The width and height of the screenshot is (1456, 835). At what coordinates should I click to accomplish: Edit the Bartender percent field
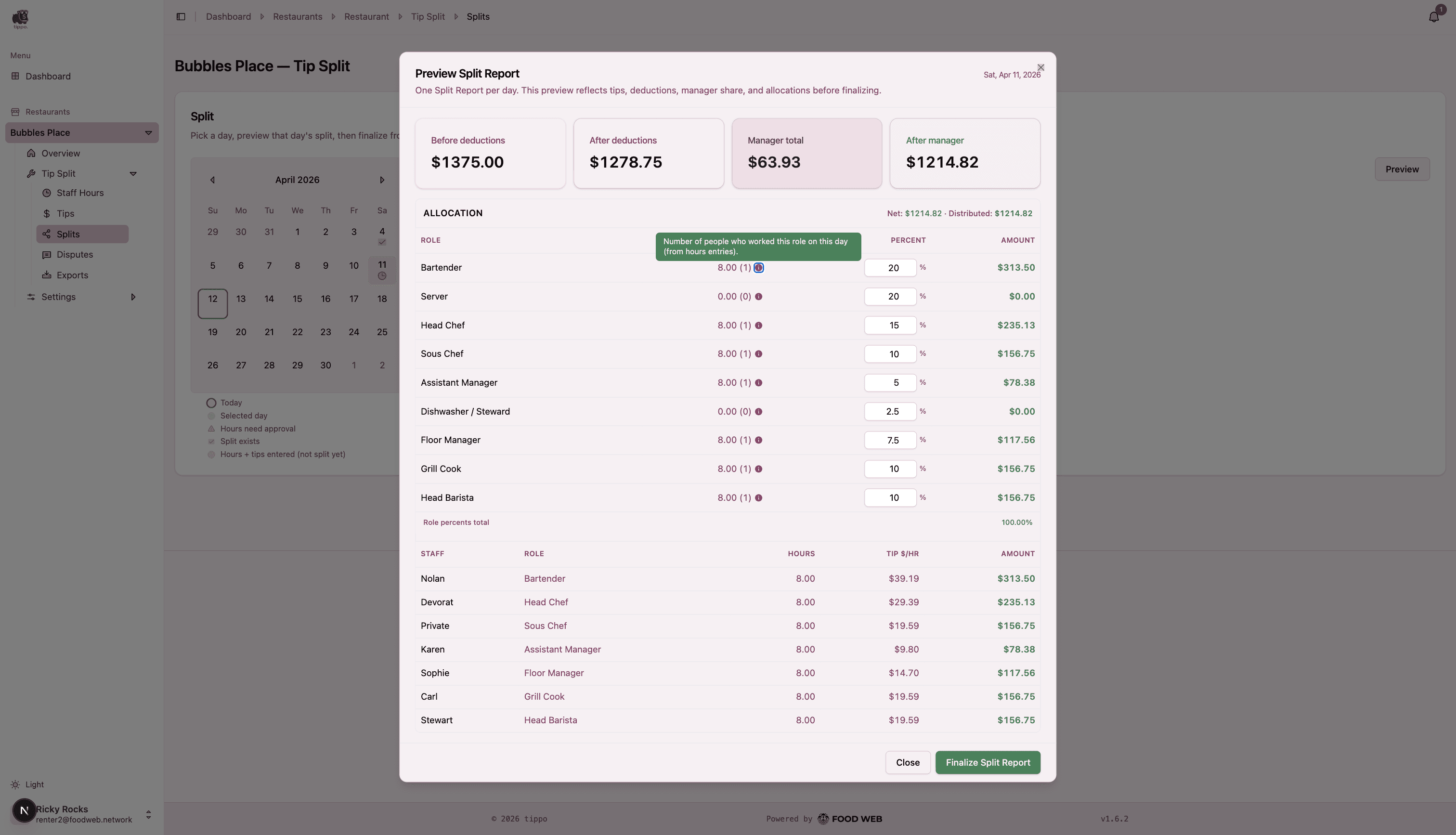click(890, 268)
